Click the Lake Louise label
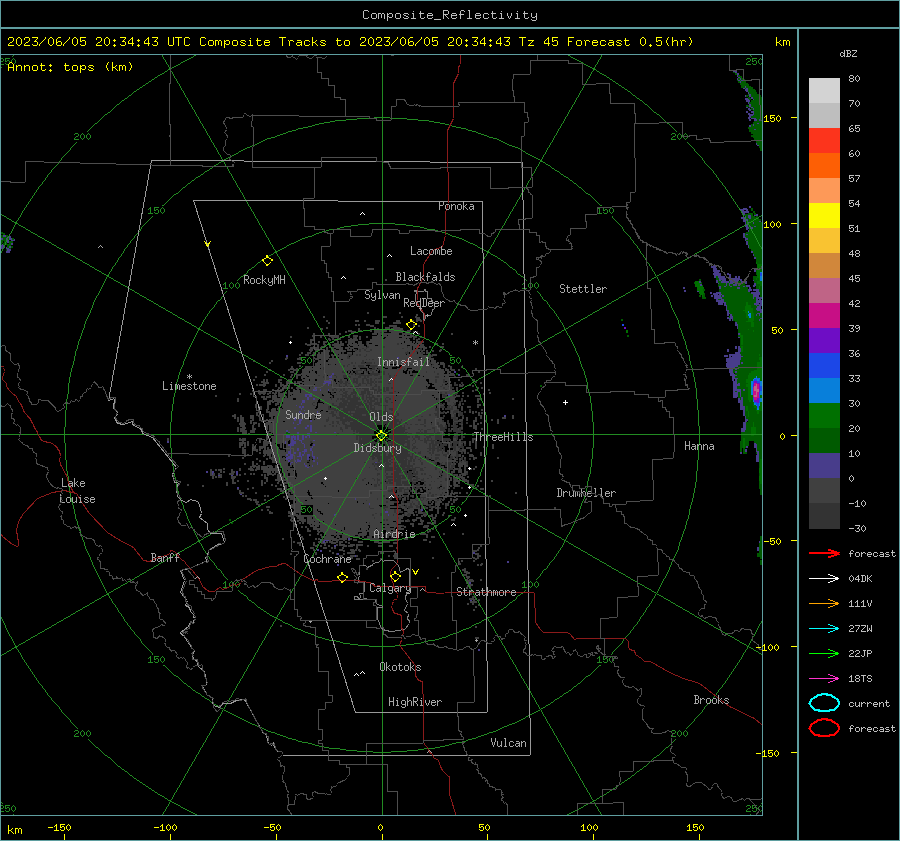Viewport: 900px width, 841px height. pos(77,491)
